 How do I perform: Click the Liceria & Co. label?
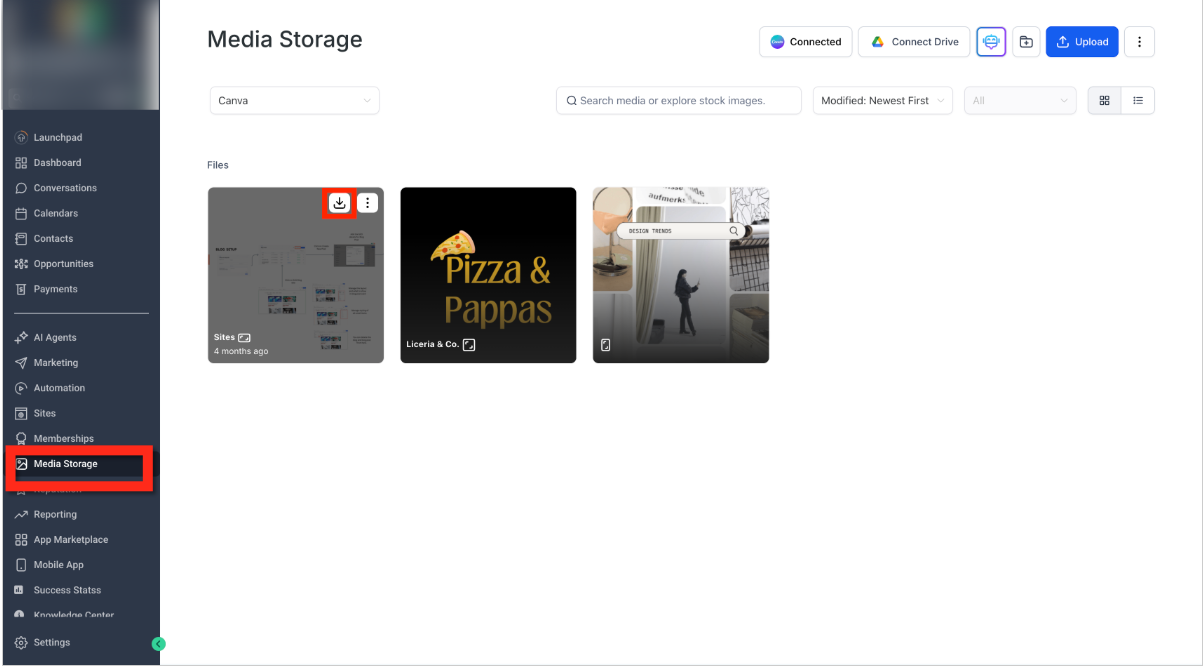tap(433, 345)
